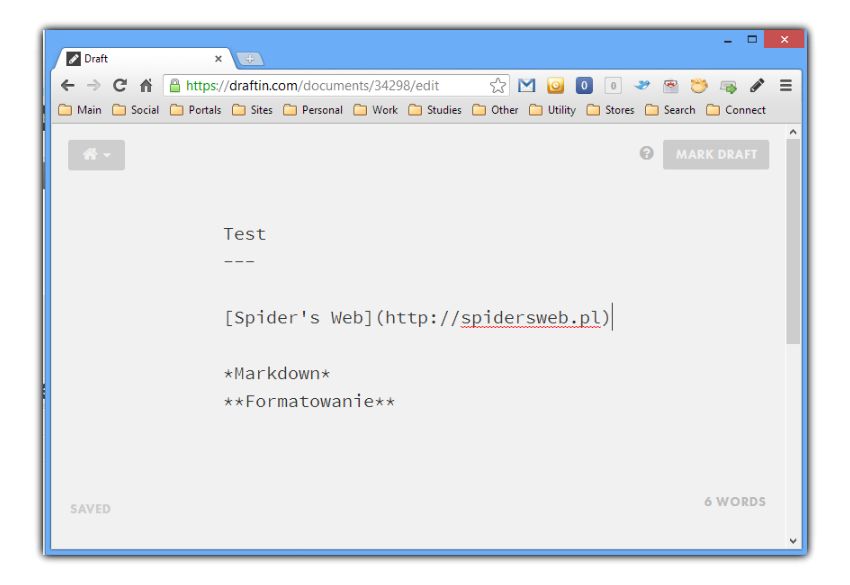
Task: Open the Connect bookmarks folder
Action: [x=736, y=110]
